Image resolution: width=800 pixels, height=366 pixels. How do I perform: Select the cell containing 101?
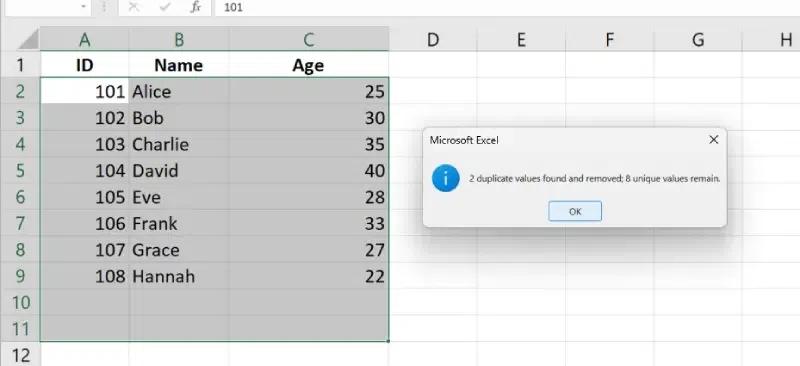pos(85,91)
